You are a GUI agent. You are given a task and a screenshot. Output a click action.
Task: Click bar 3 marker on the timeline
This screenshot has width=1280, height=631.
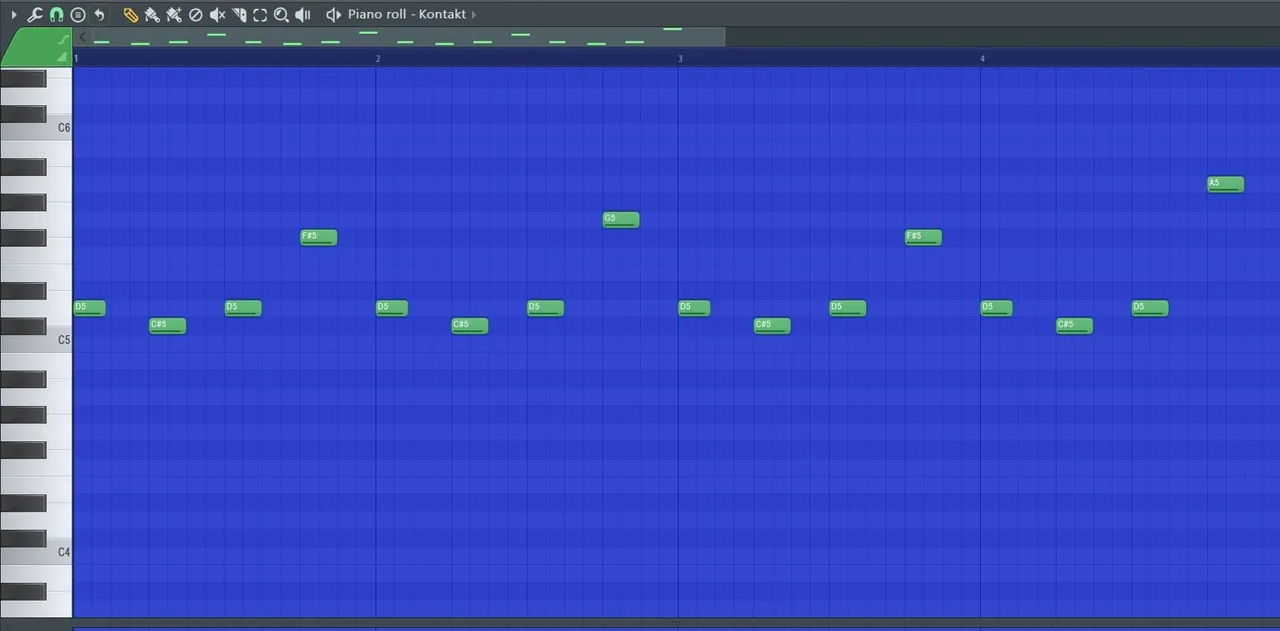pyautogui.click(x=680, y=59)
